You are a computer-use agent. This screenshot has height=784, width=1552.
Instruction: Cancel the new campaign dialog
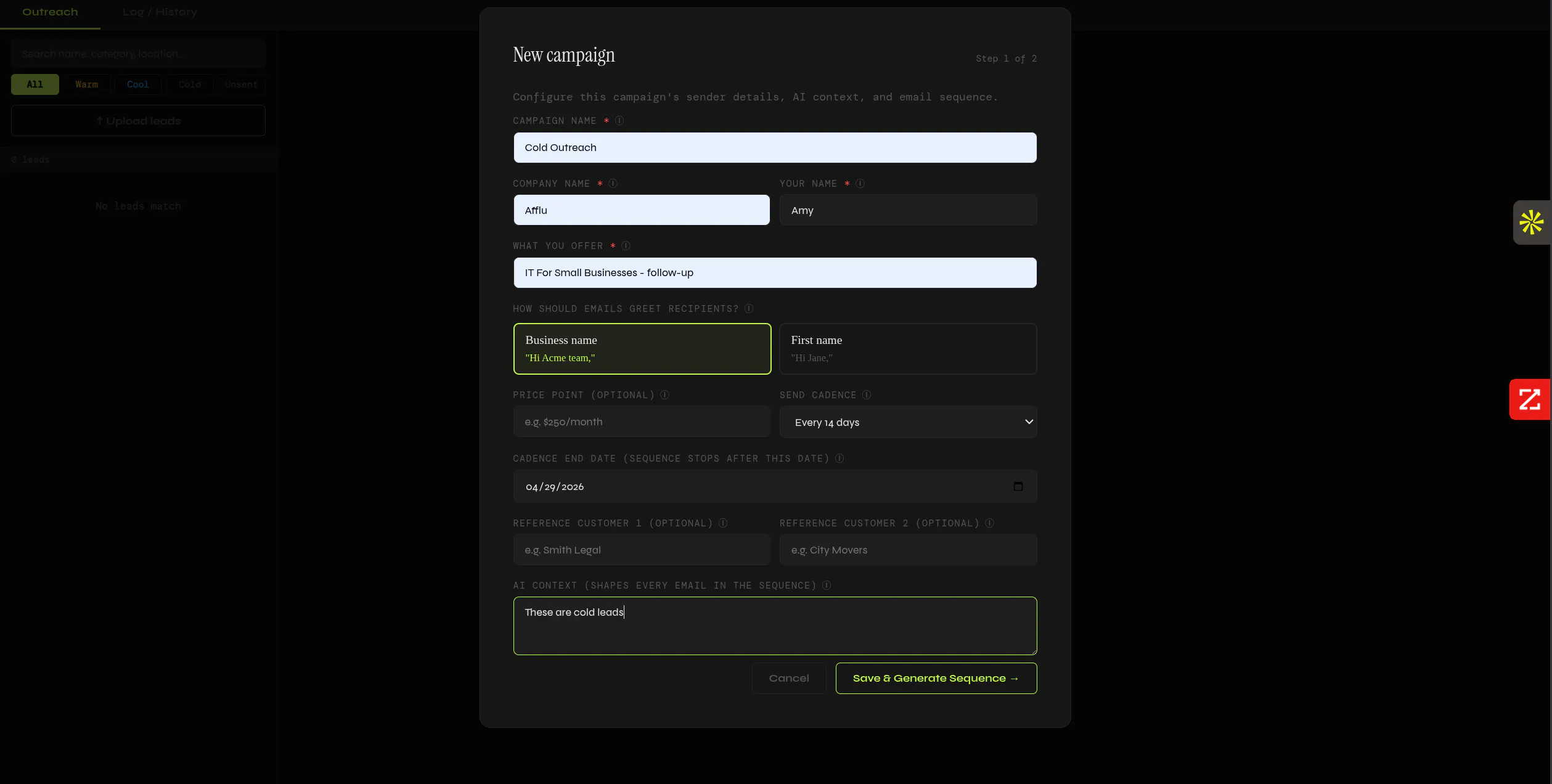(x=788, y=678)
